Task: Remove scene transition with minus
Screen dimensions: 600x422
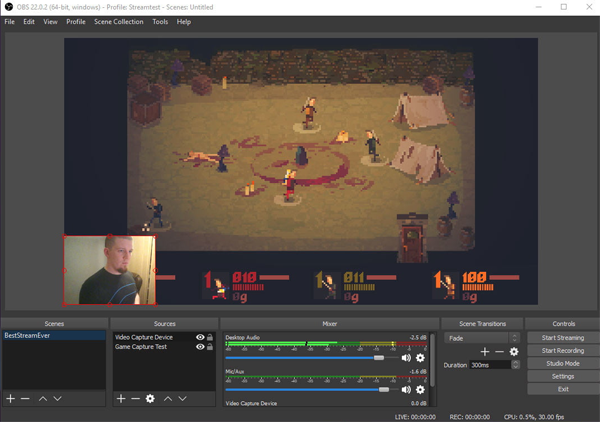Action: [499, 351]
